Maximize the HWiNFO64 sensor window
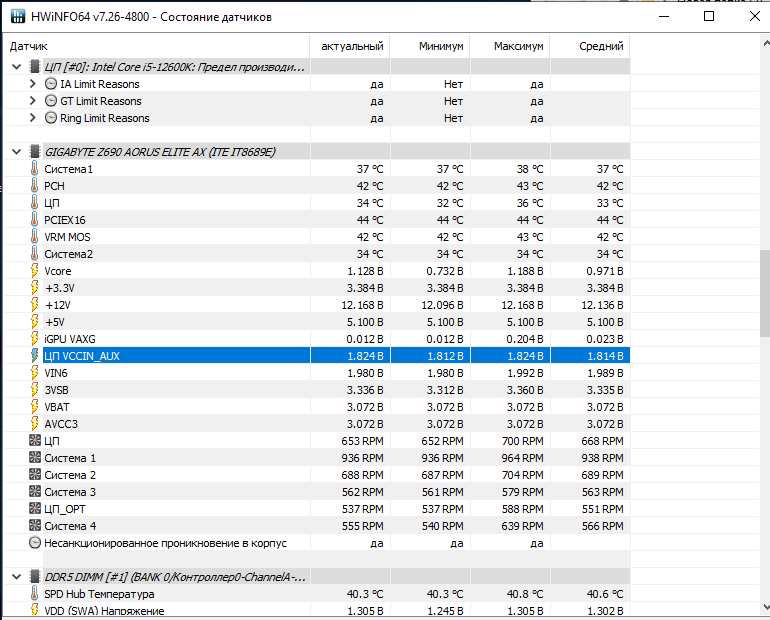Screen dimensions: 770x620 coord(709,16)
